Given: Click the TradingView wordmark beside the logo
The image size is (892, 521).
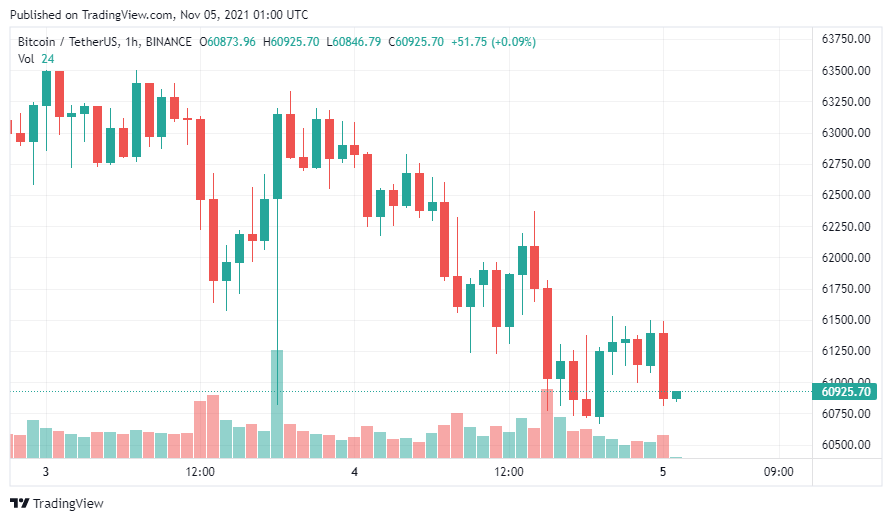Looking at the screenshot, I should (x=68, y=503).
